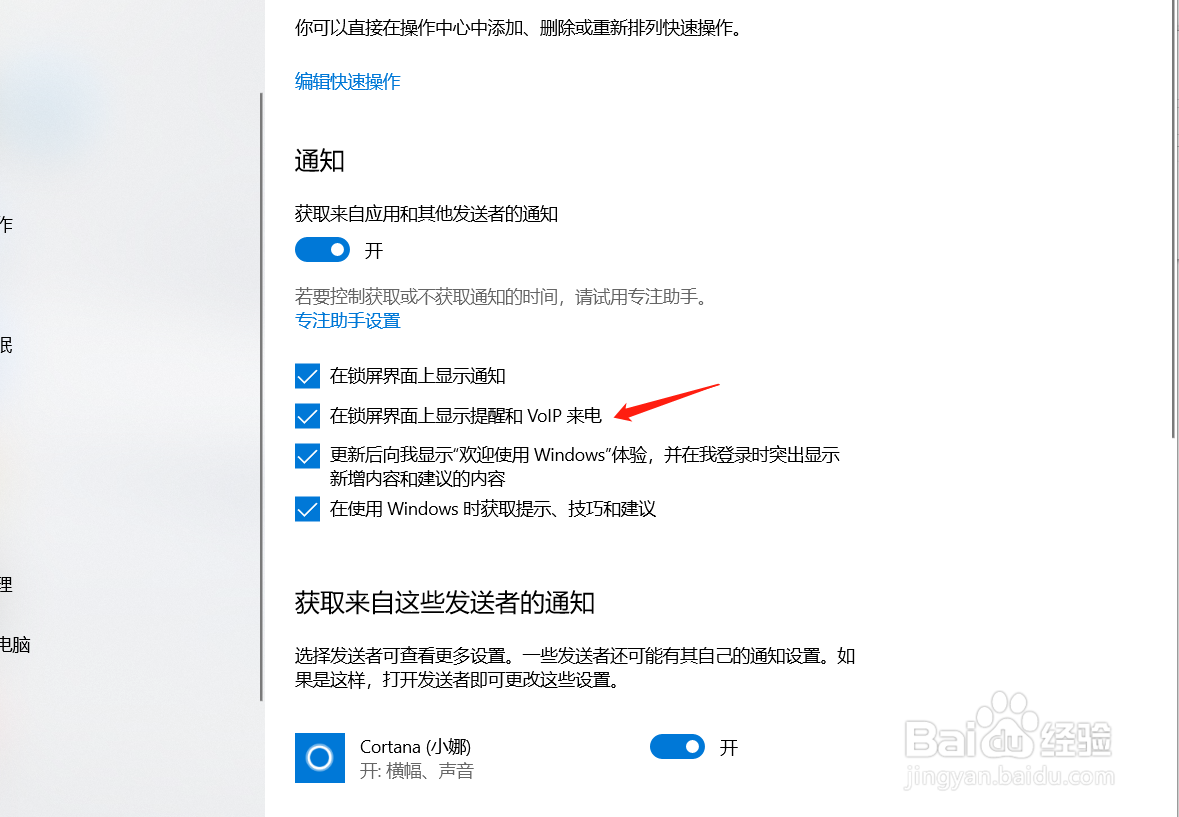Select the sidebar item ending in 理
The image size is (1179, 817).
coord(6,585)
